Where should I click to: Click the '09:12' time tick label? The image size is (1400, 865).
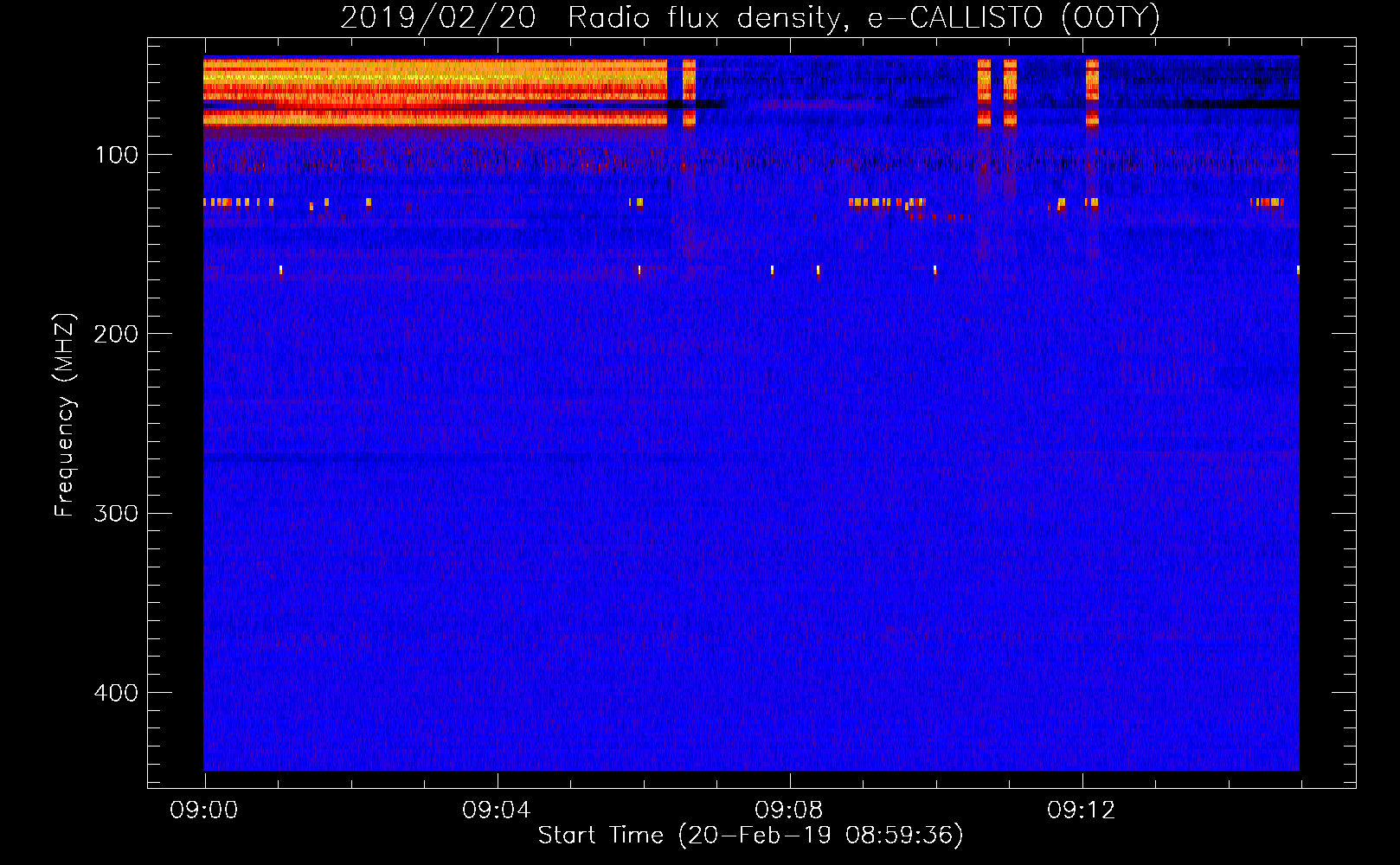1081,811
